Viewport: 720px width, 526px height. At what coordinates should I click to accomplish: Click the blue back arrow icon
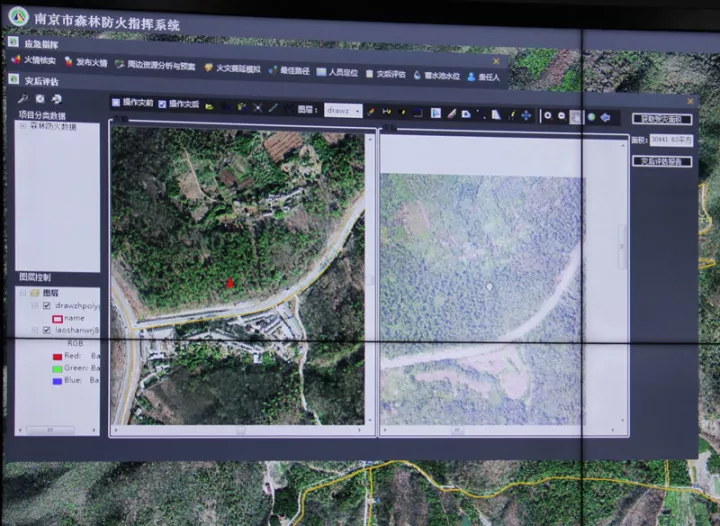coord(605,117)
